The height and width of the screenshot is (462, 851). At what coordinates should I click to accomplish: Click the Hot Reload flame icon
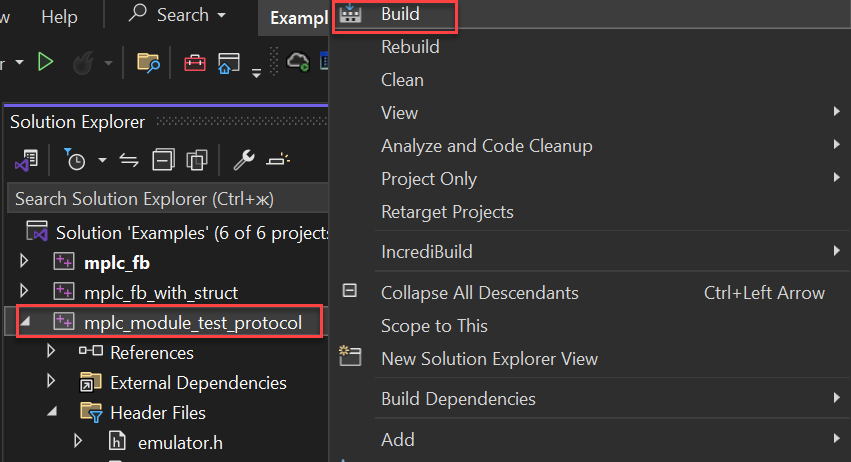(84, 63)
